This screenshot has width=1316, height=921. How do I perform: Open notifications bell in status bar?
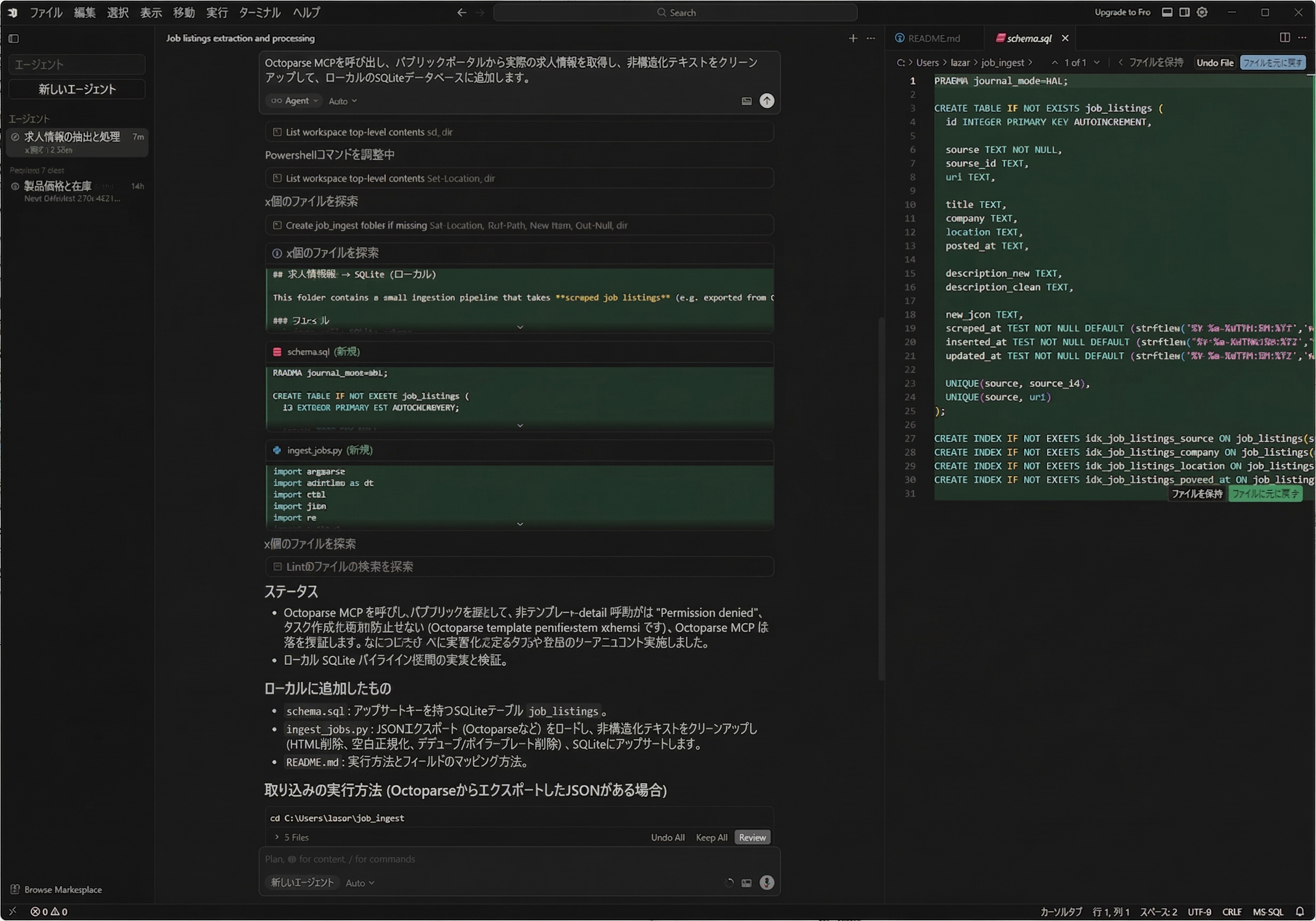tap(1299, 911)
